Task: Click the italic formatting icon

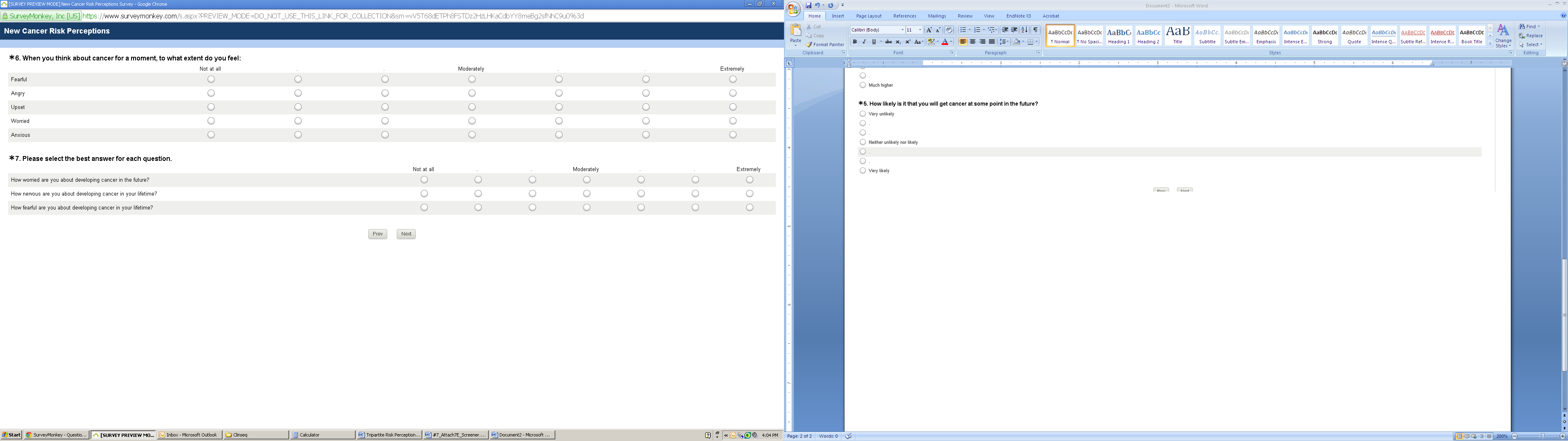Action: (864, 42)
